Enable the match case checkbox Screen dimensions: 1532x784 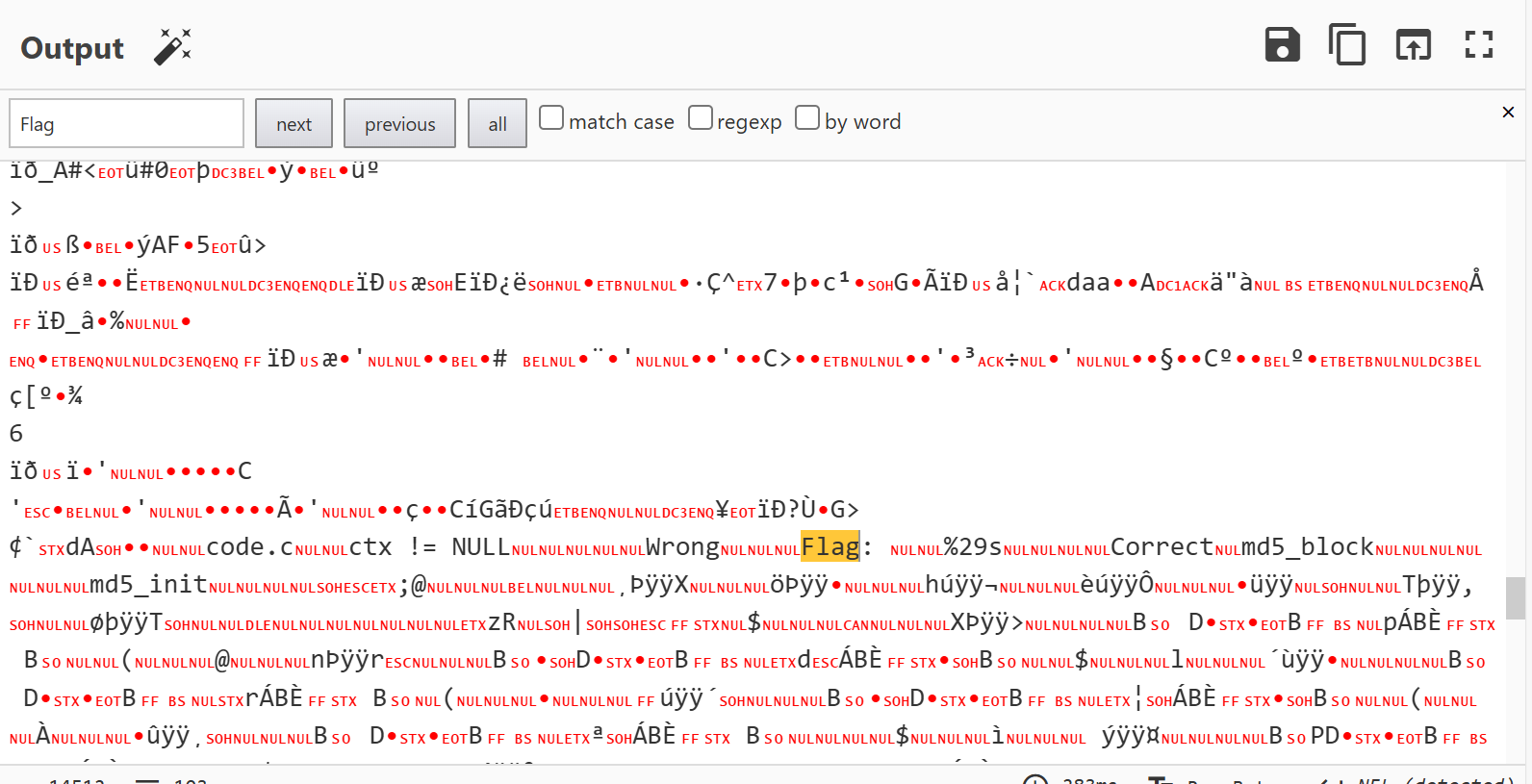[551, 118]
